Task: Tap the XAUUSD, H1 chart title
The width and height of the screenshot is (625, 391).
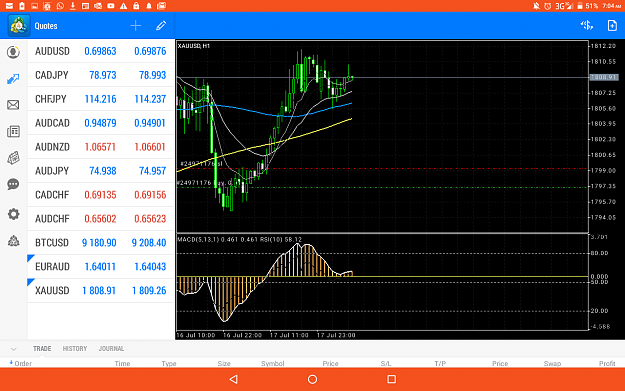Action: (x=194, y=46)
